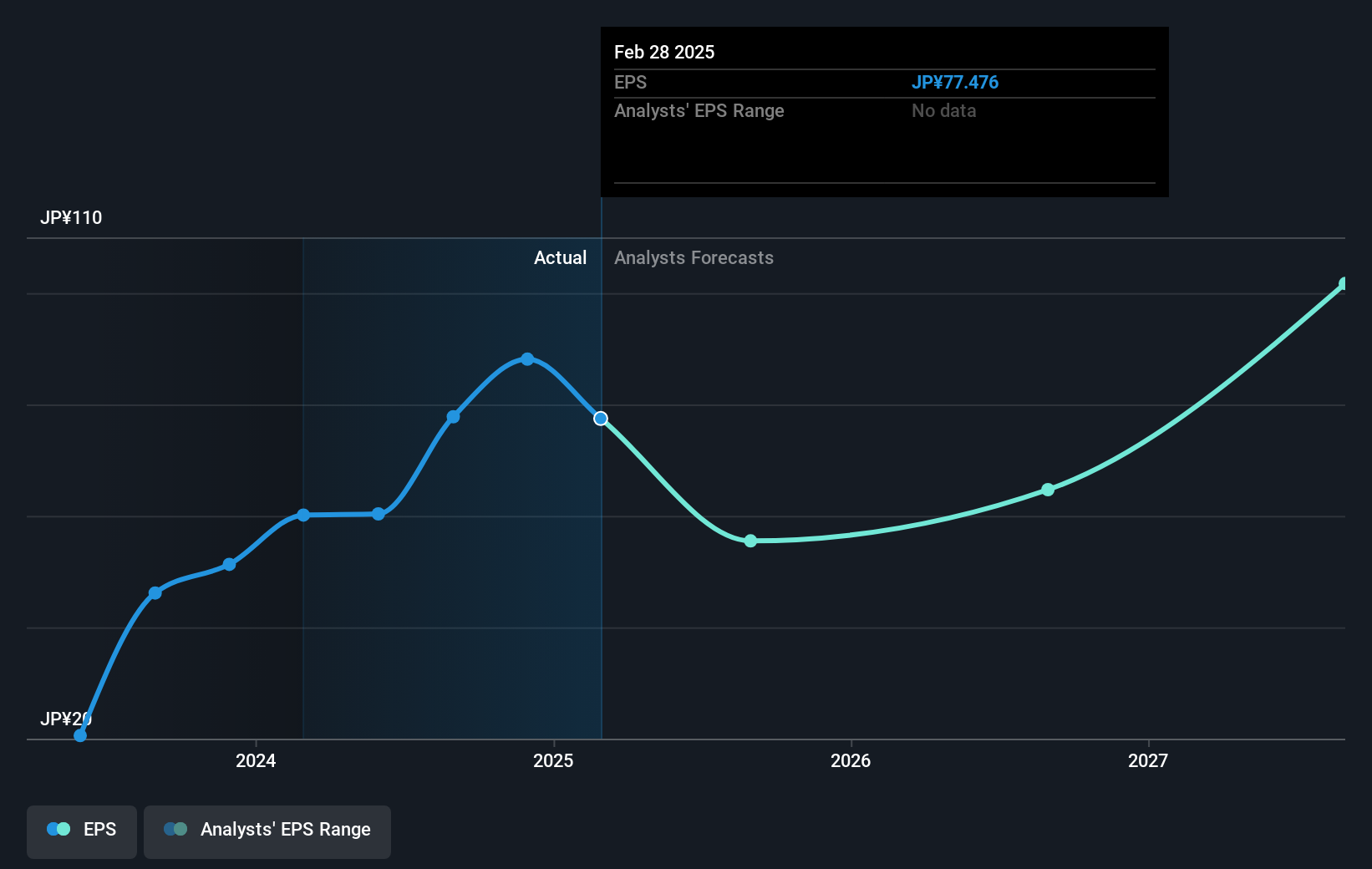Click the final forecast point after 2027
The width and height of the screenshot is (1372, 869).
1344,284
